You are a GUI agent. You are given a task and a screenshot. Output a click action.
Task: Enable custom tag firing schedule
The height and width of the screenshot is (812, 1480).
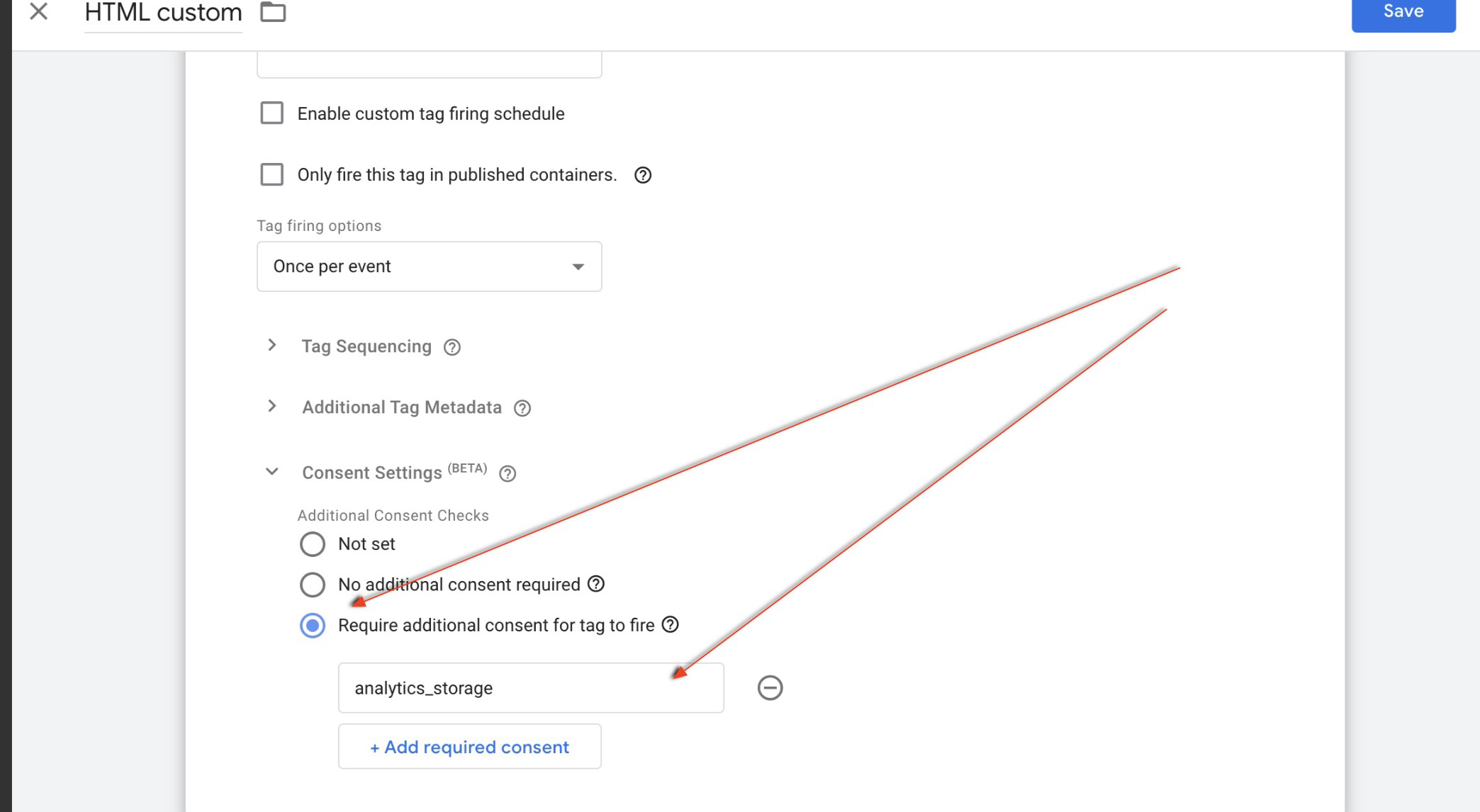point(271,113)
